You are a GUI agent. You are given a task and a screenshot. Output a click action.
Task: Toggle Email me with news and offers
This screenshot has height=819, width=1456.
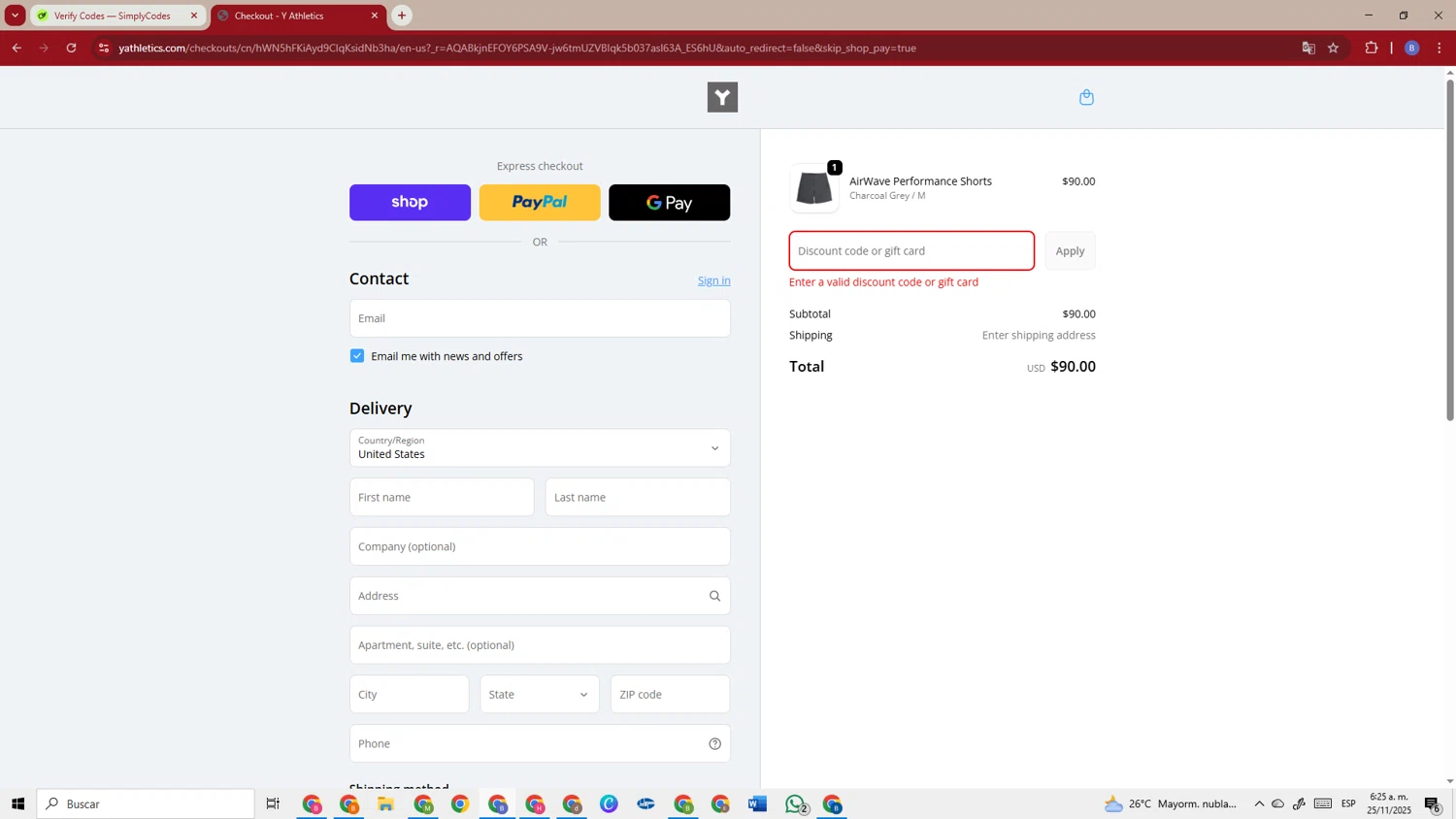(357, 356)
